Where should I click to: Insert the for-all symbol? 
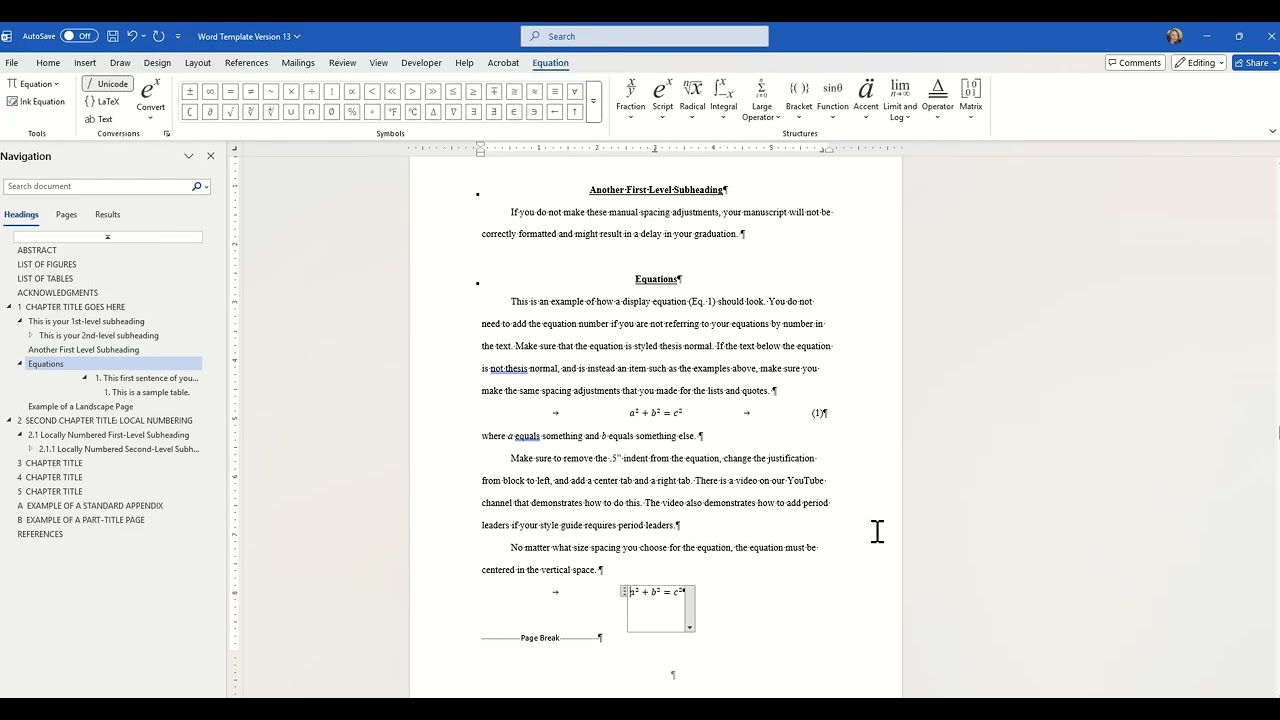pyautogui.click(x=575, y=92)
